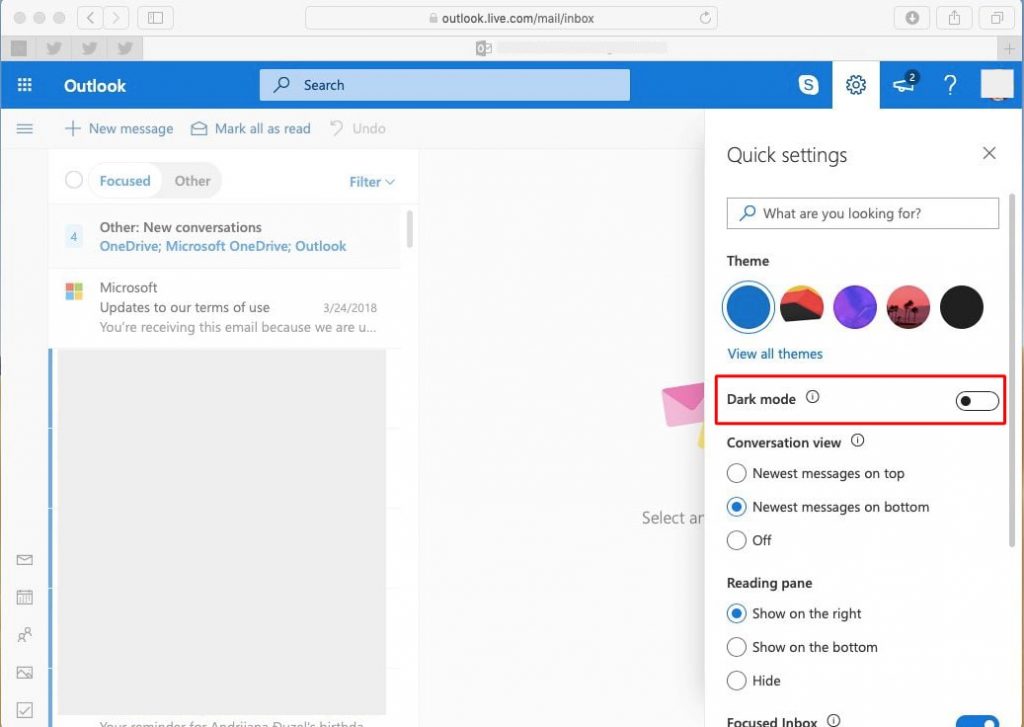The width and height of the screenshot is (1024, 727).
Task: Open People contacts in the left sidebar
Action: coord(25,634)
